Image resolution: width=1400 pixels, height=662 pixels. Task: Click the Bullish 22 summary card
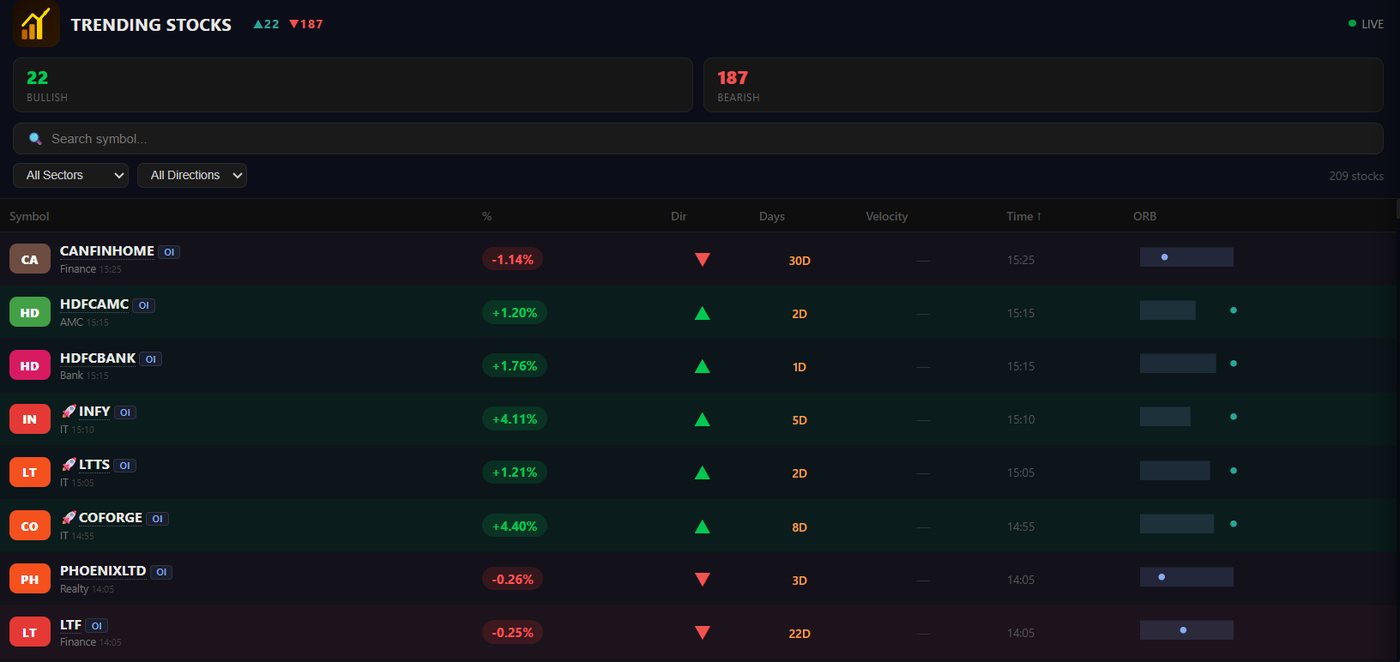[x=353, y=85]
